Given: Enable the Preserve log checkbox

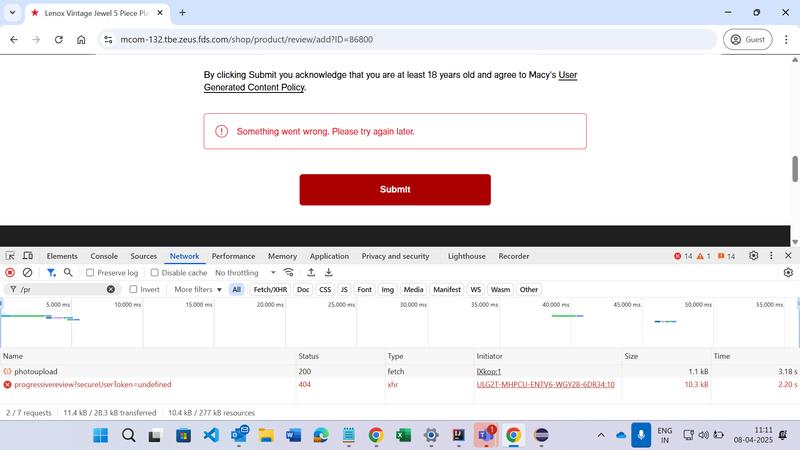Looking at the screenshot, I should tap(90, 273).
